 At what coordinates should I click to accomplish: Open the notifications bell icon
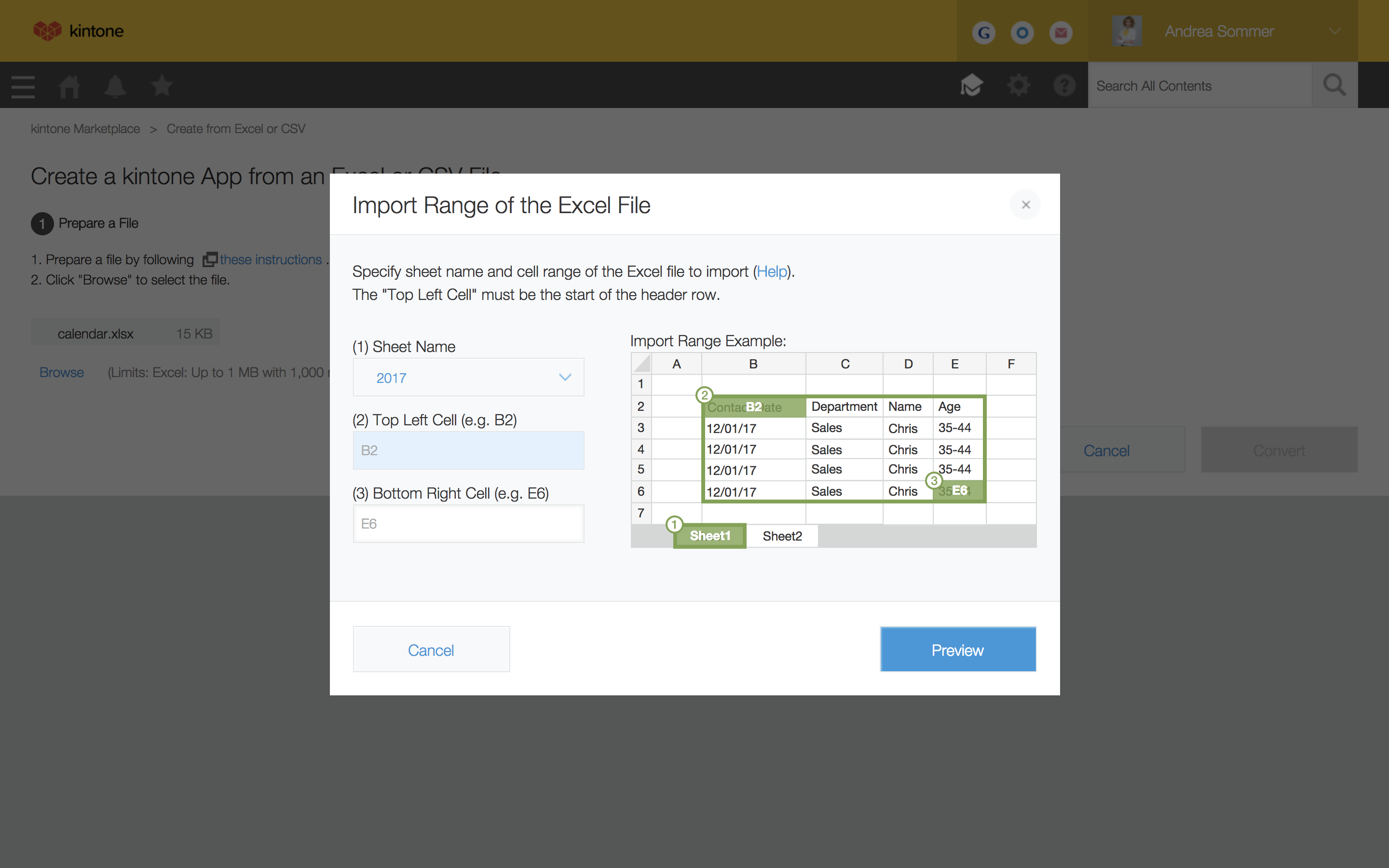(115, 87)
